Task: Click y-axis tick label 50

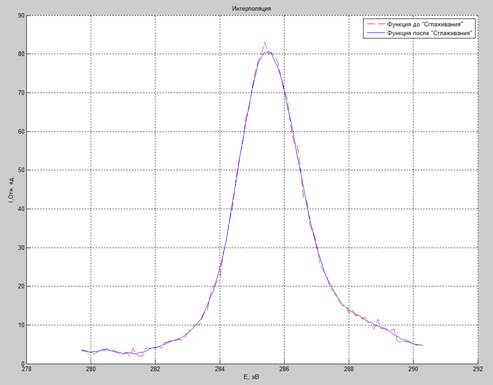Action: (x=21, y=170)
